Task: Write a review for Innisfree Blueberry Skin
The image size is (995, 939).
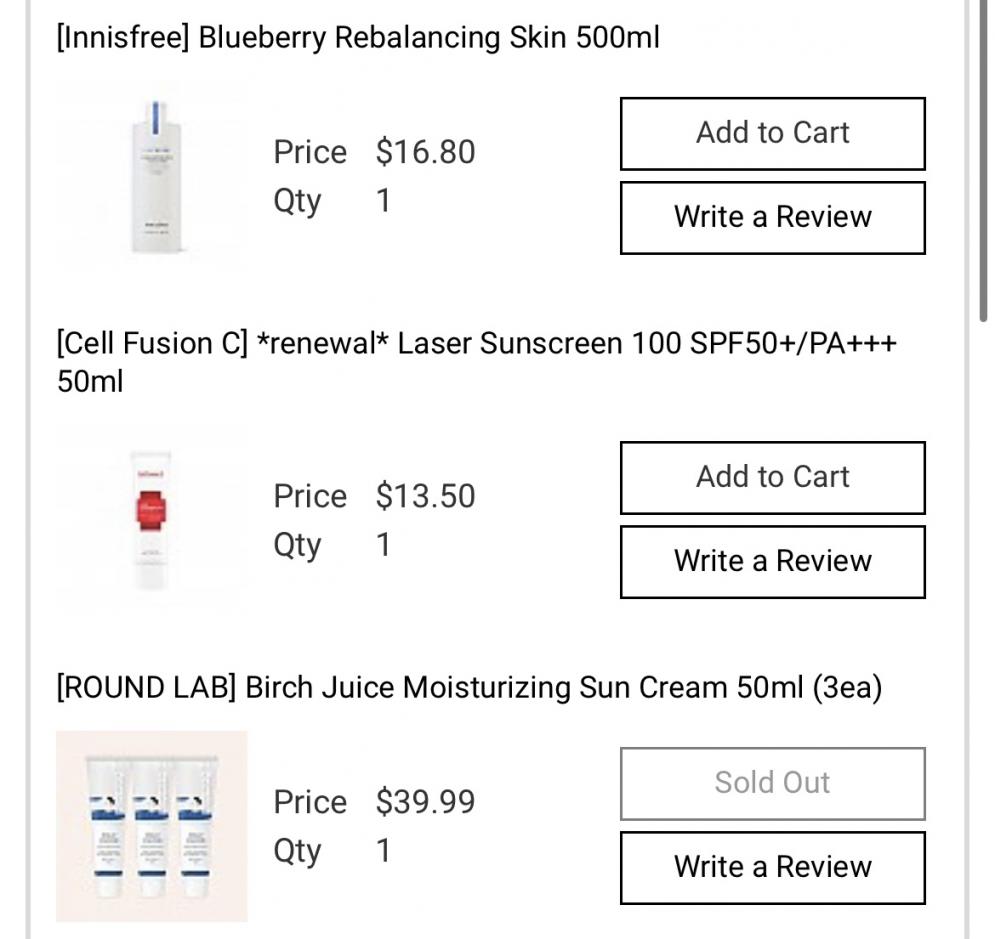Action: pyautogui.click(x=772, y=218)
